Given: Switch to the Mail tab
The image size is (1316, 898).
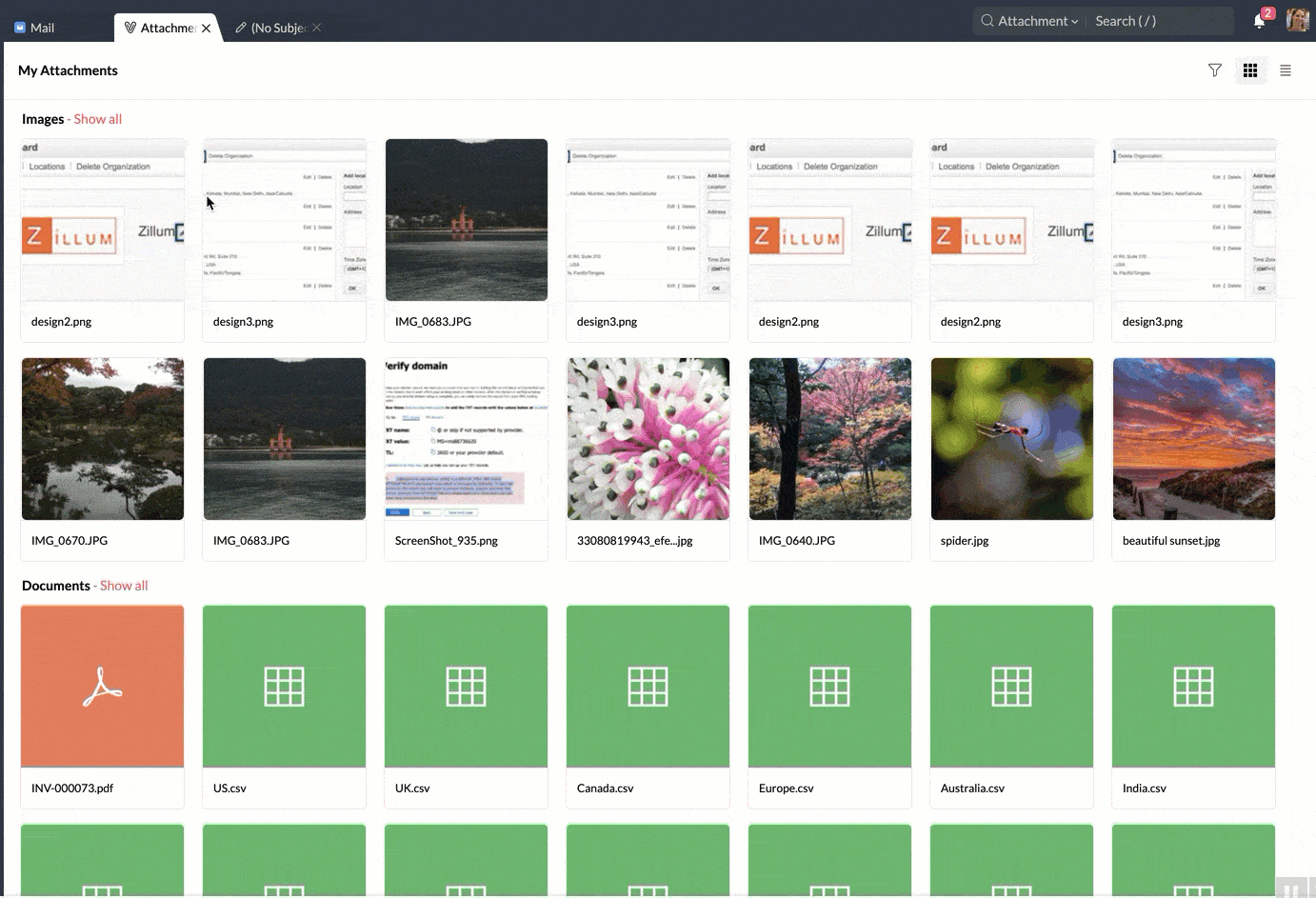Looking at the screenshot, I should 34,28.
